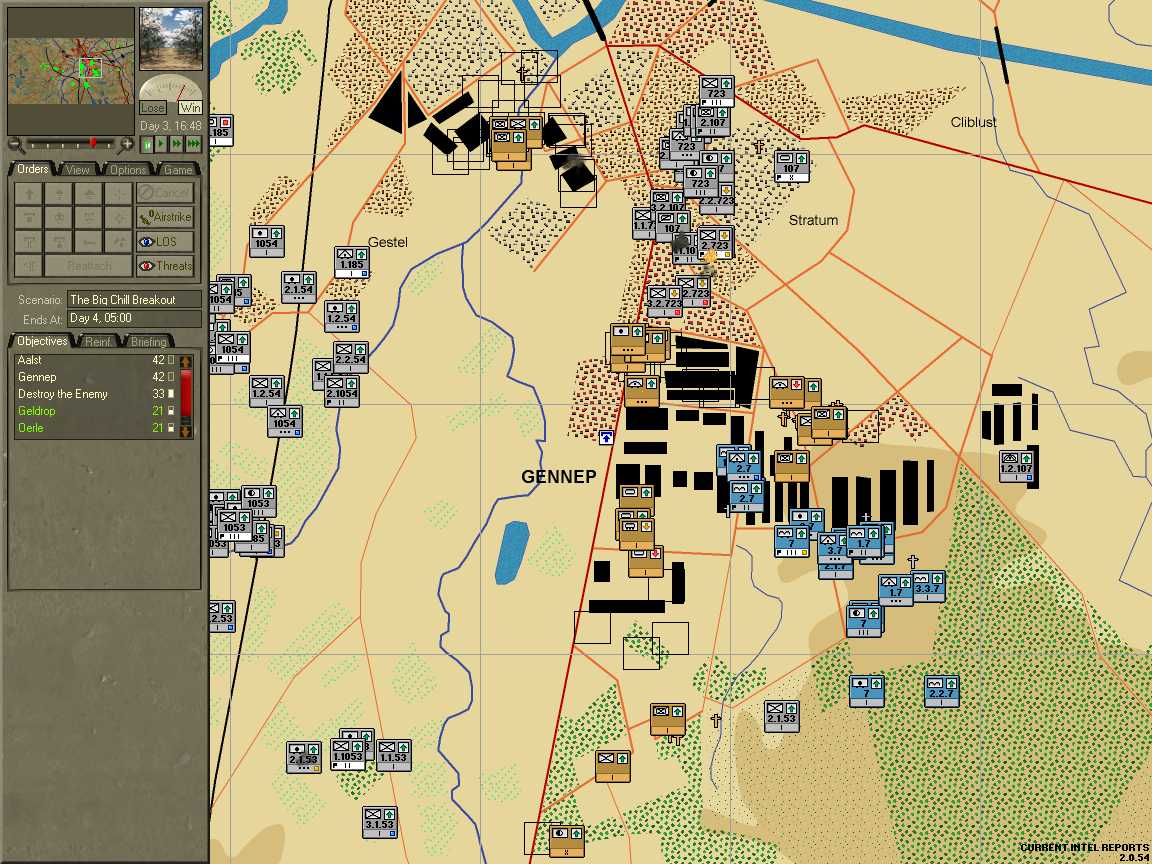
Task: Select the Oerle objective
Action: pos(96,428)
